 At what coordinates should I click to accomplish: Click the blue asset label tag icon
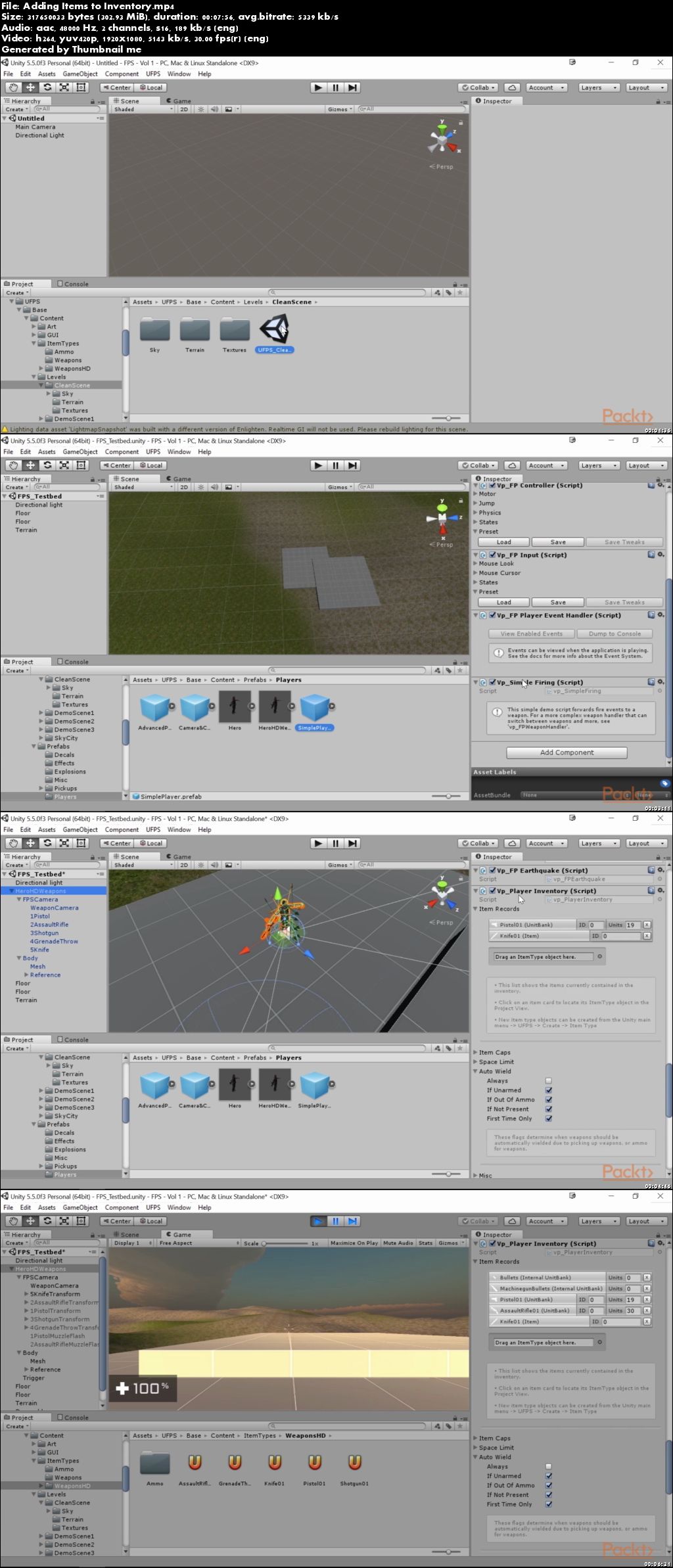pyautogui.click(x=664, y=783)
